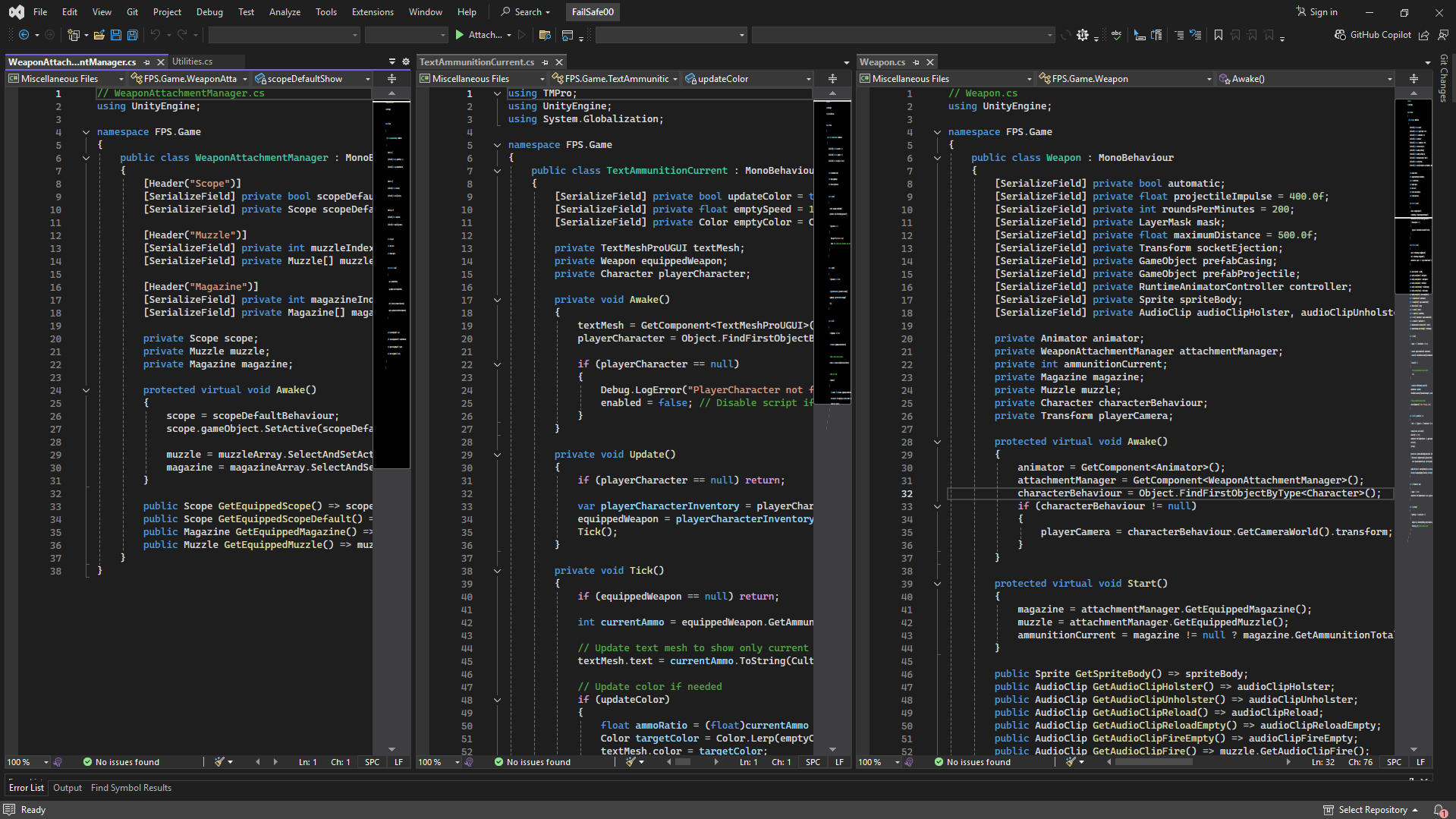This screenshot has width=1456, height=819.
Task: Click the Sign in link
Action: point(1323,12)
